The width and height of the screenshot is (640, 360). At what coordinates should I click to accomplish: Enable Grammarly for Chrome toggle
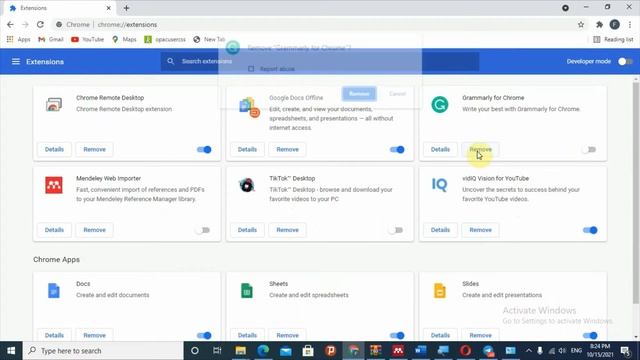pos(589,149)
